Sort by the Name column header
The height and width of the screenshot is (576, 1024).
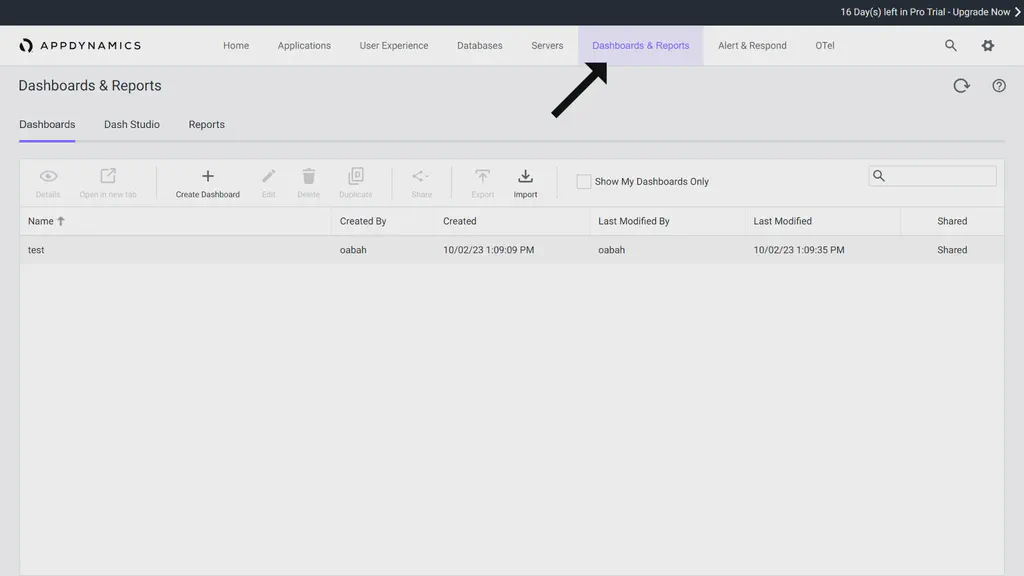click(40, 221)
